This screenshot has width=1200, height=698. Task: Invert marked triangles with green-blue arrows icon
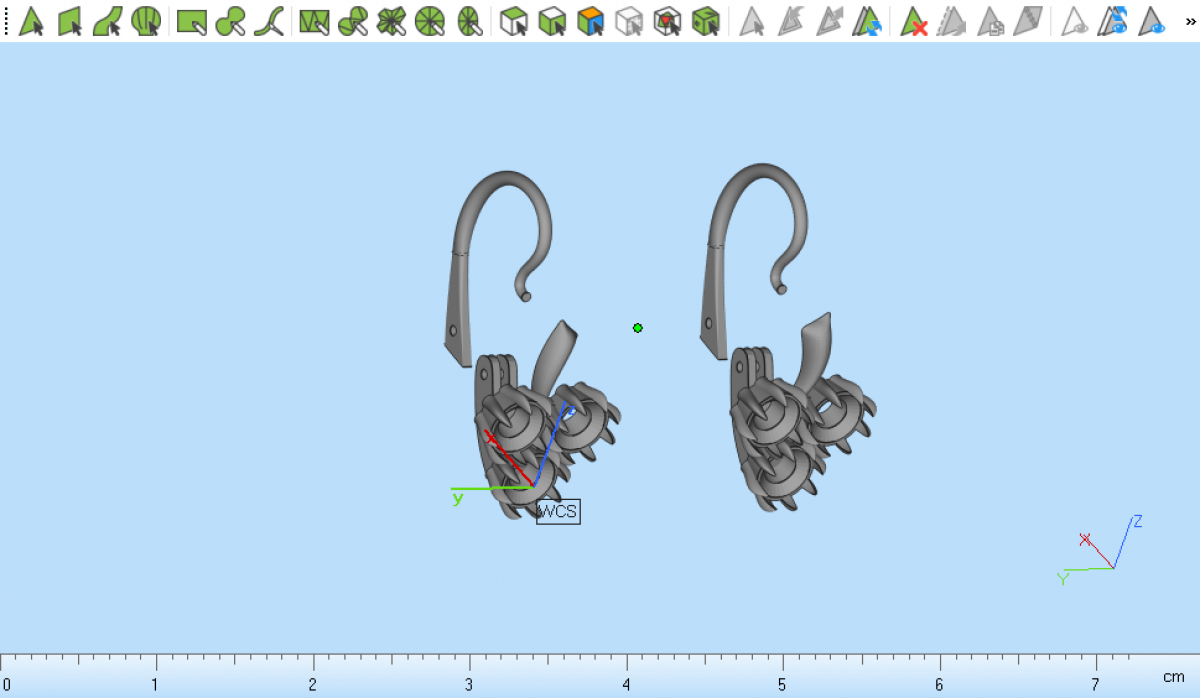click(x=867, y=21)
